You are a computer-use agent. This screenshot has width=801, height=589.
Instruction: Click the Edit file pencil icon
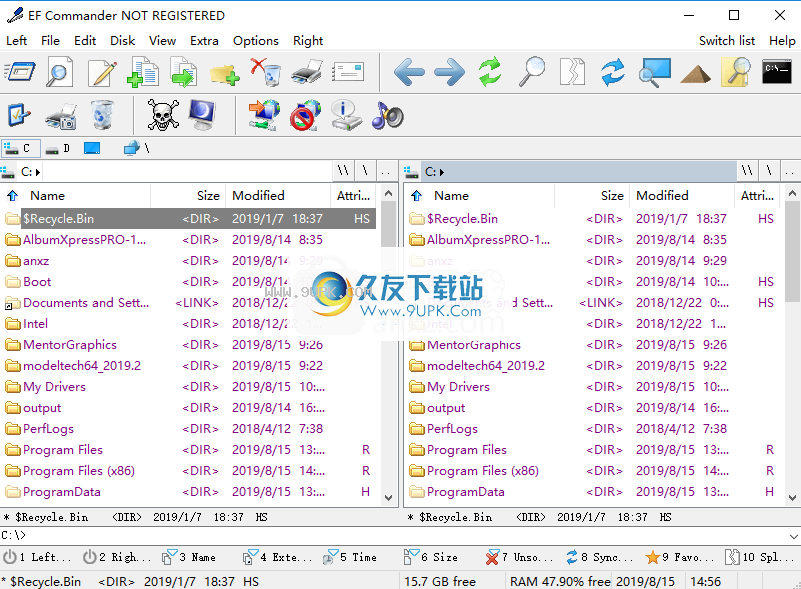102,72
